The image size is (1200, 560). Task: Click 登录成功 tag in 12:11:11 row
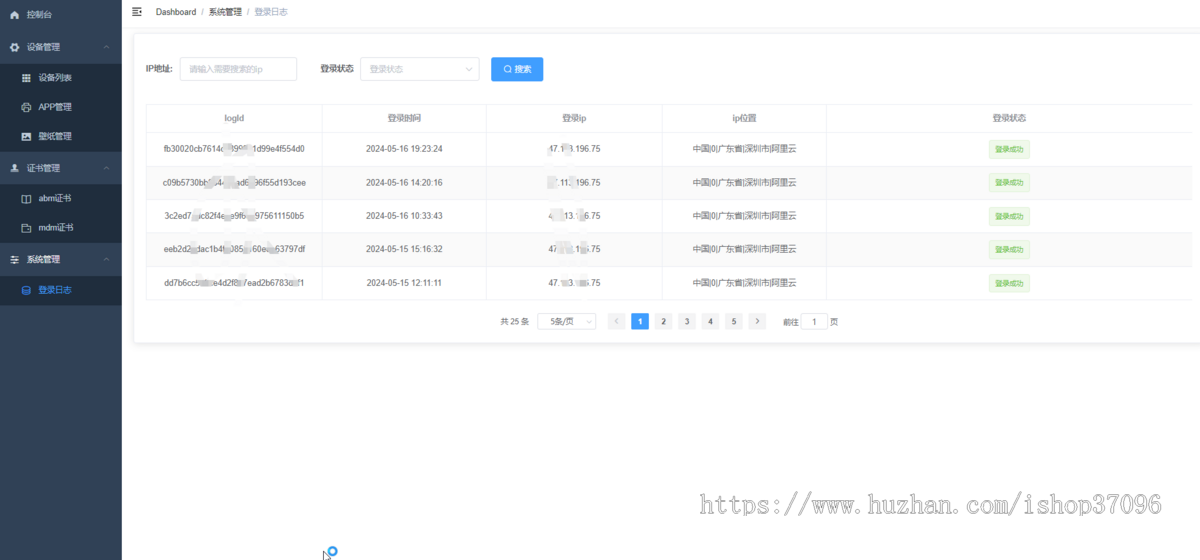point(1009,283)
